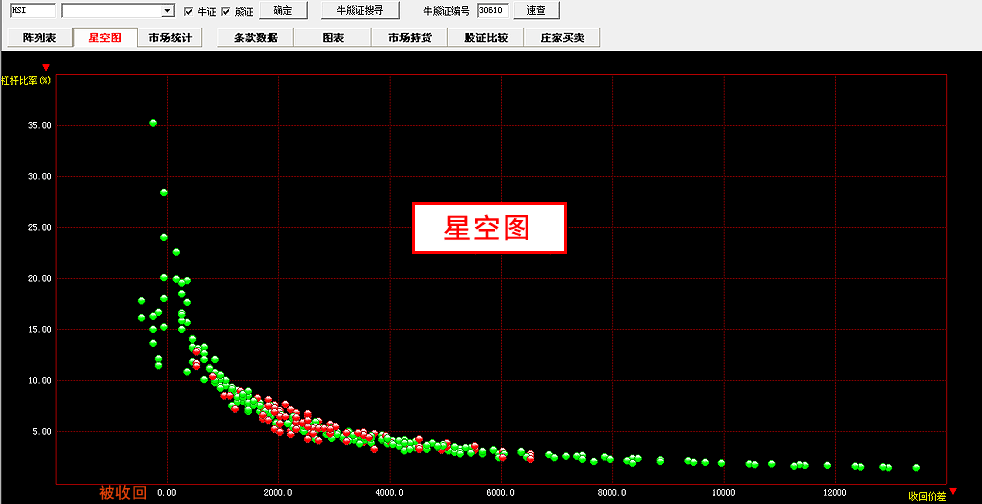The image size is (982, 504).
Task: Click the 牛熊证编号 input box showing 30610
Action: [494, 11]
